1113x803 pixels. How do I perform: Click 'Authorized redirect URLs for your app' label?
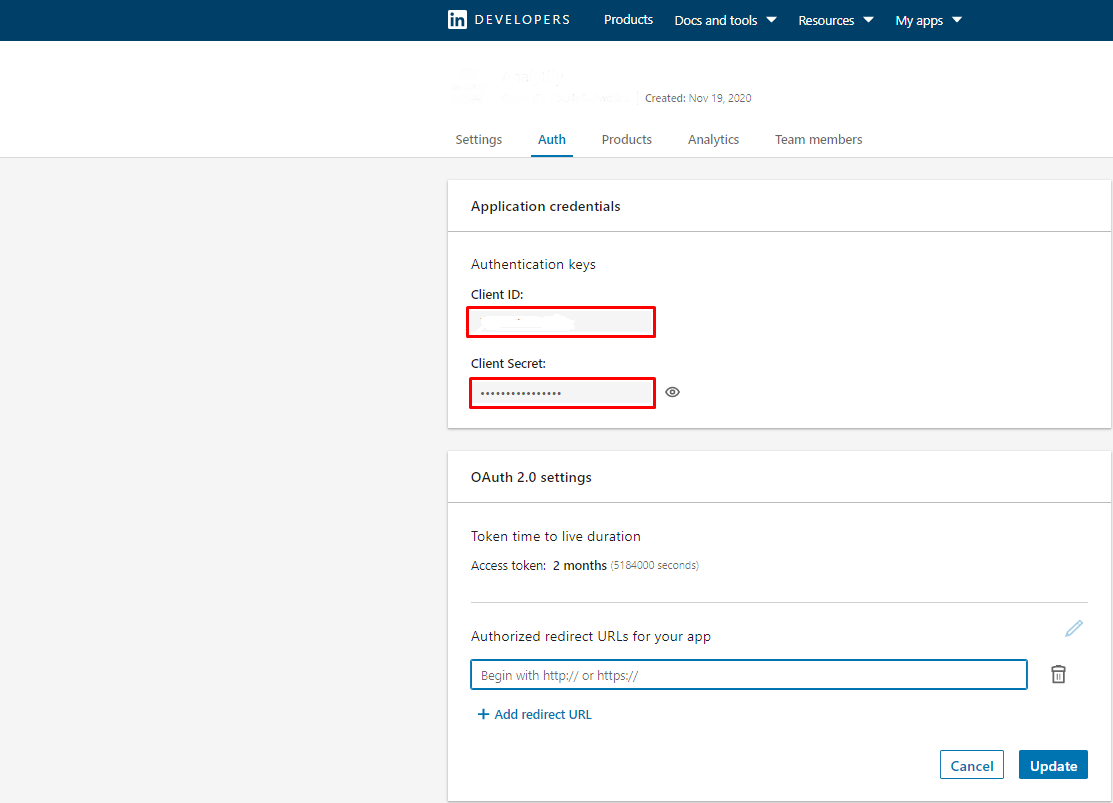(591, 636)
